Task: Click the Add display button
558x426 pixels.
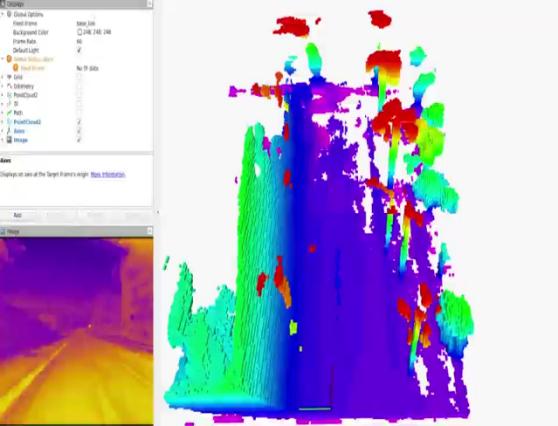Action: (x=17, y=215)
